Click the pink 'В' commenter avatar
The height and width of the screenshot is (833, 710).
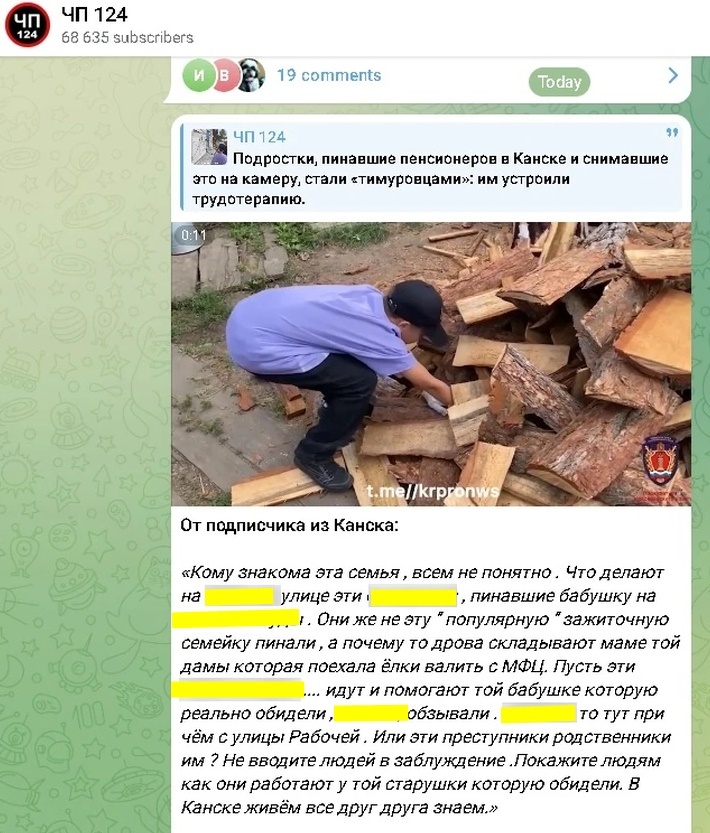click(224, 75)
